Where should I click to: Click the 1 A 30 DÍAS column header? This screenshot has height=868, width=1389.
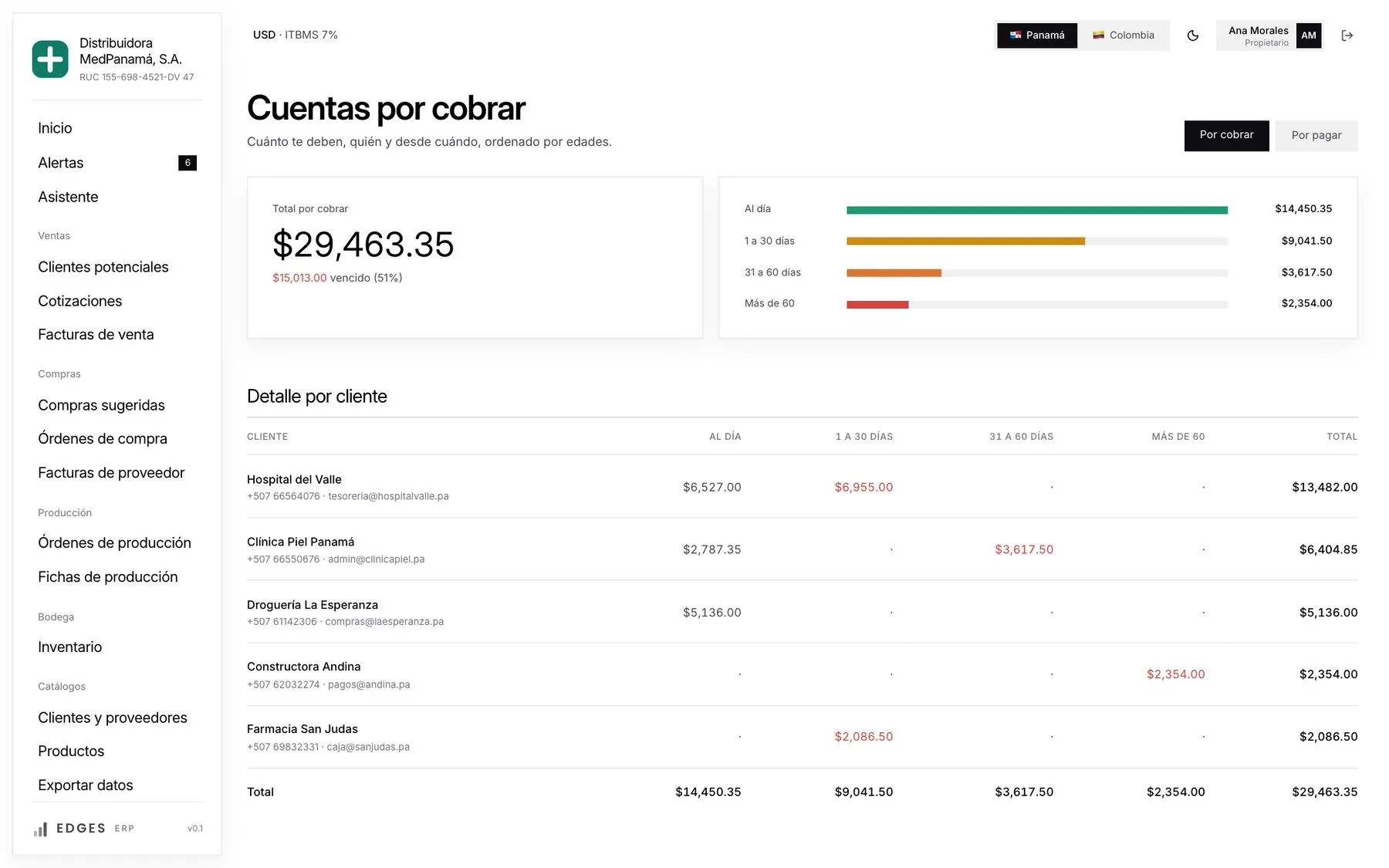tap(863, 437)
